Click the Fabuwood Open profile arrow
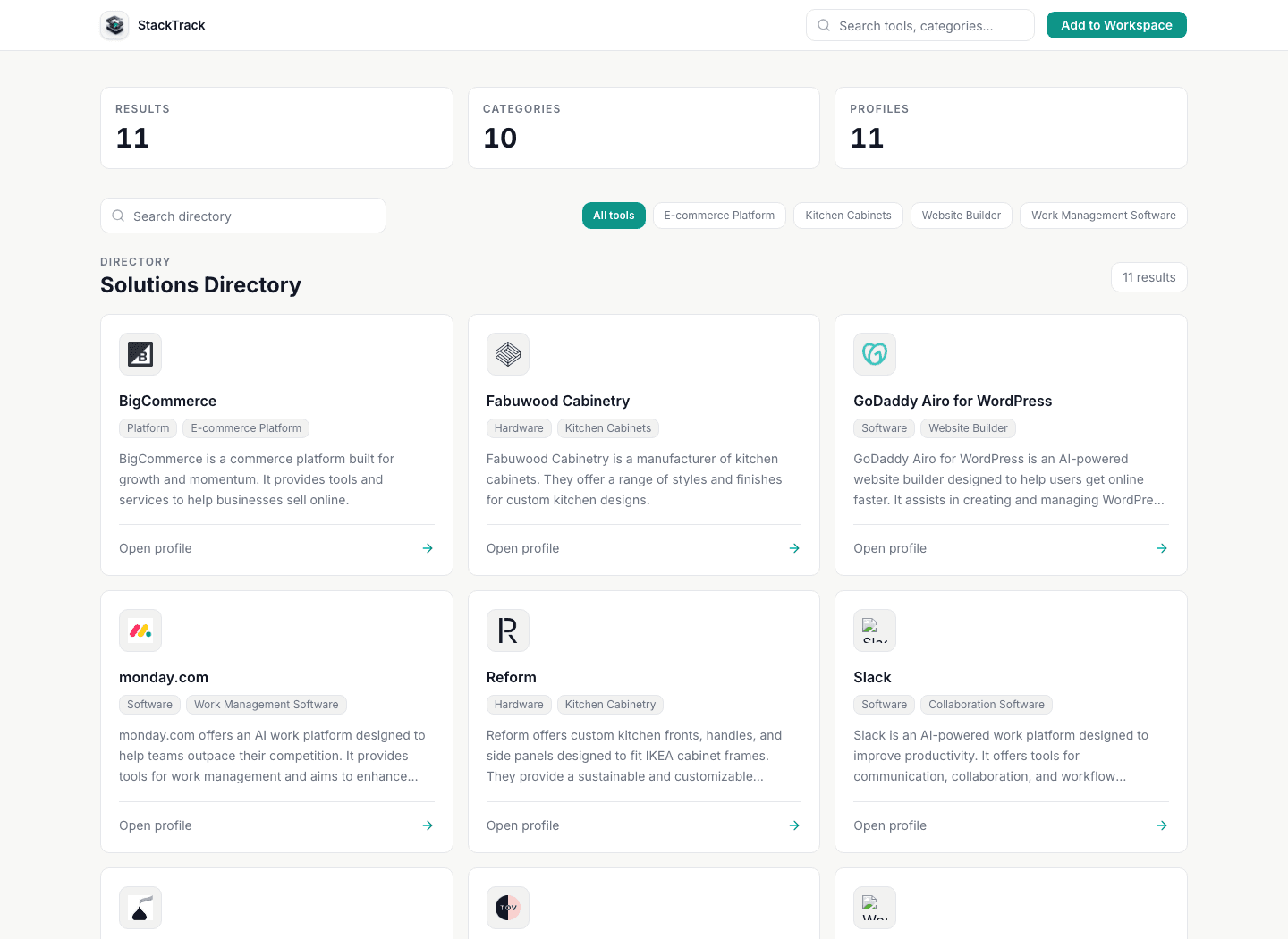This screenshot has width=1288, height=939. [x=794, y=548]
